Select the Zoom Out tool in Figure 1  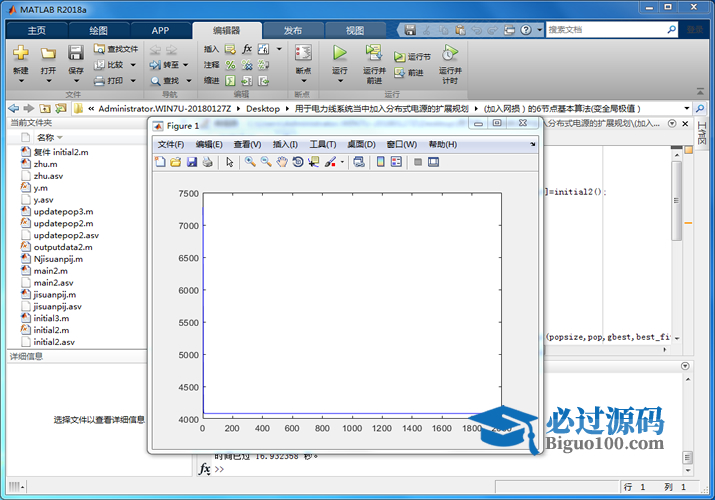click(x=266, y=162)
